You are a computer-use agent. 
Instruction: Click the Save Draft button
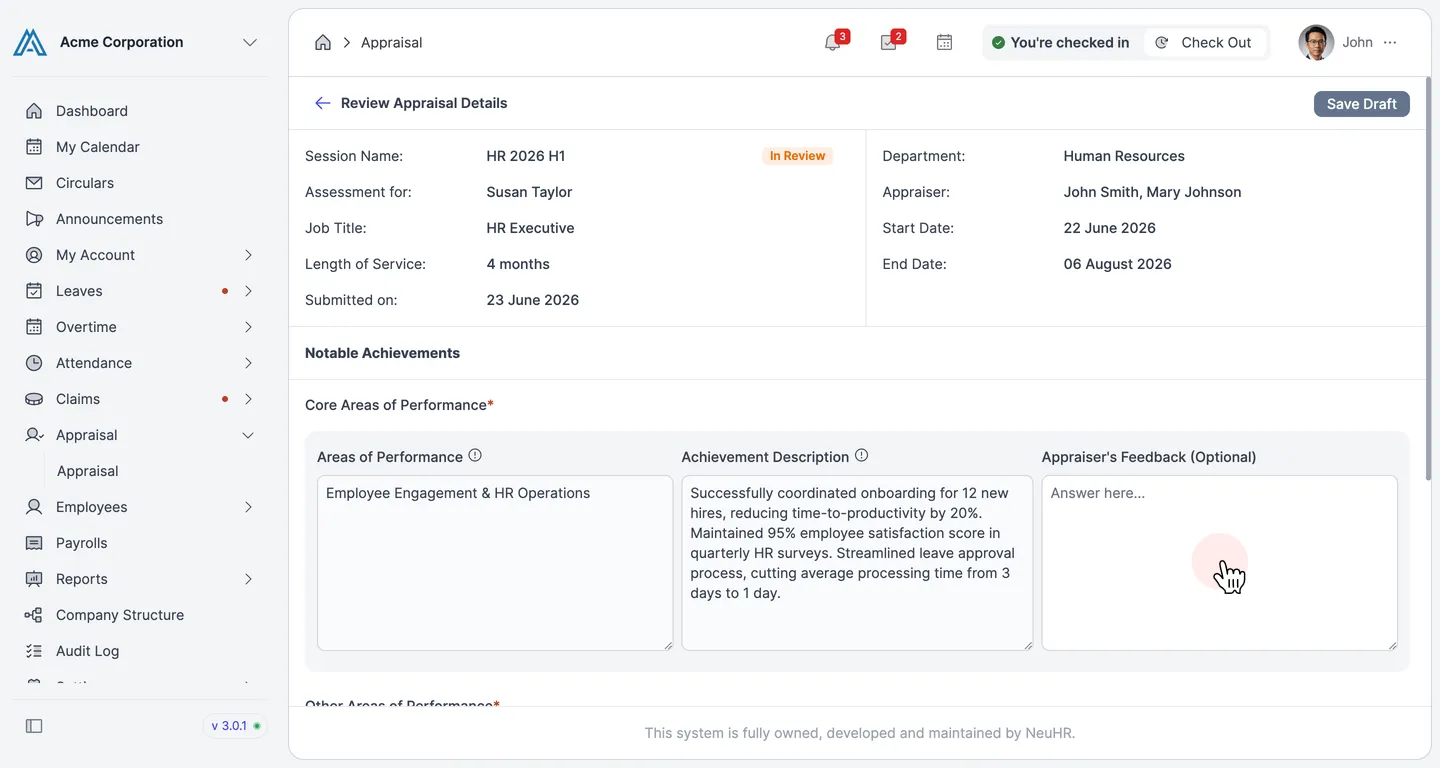(x=1361, y=104)
